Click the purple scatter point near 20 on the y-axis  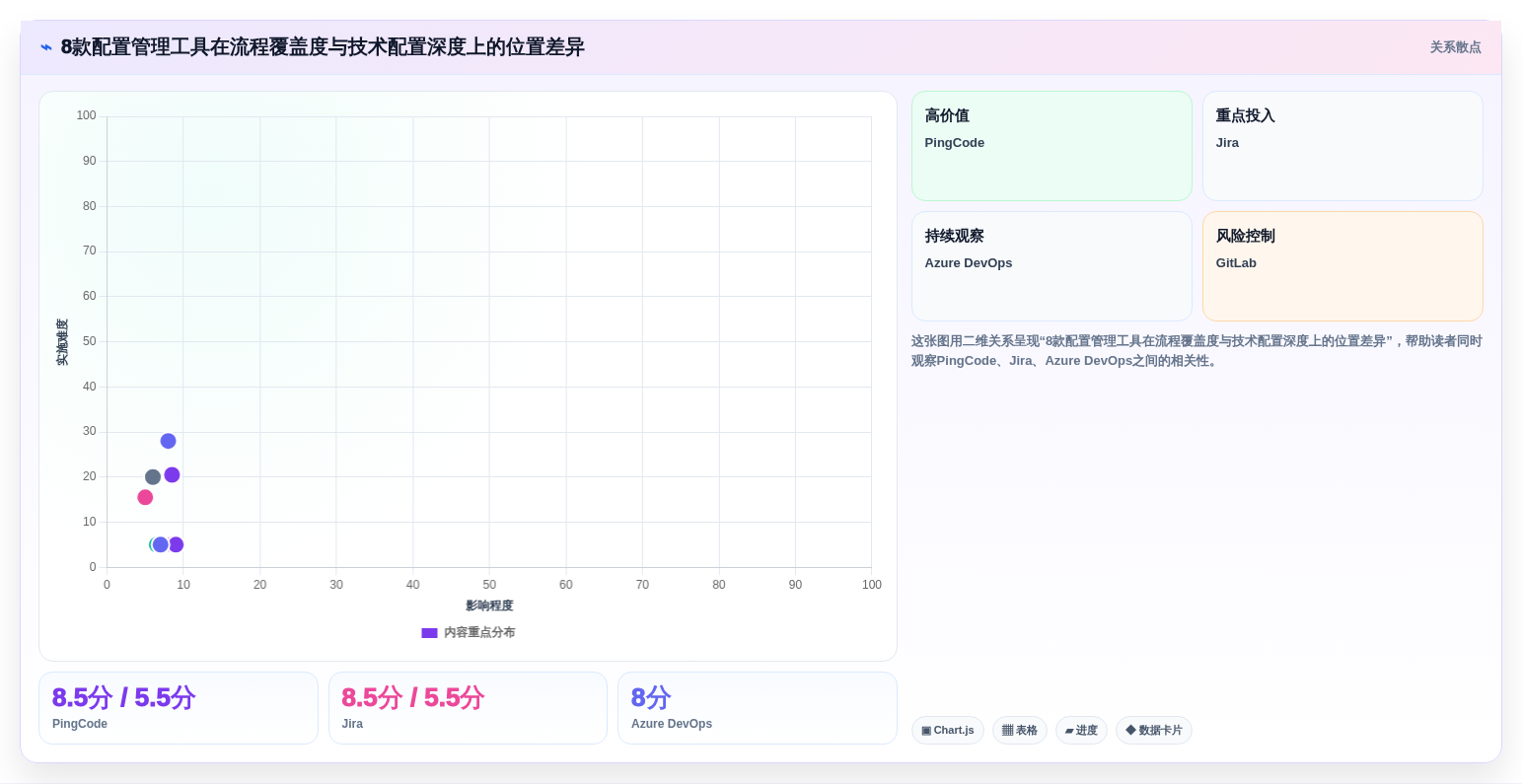172,475
